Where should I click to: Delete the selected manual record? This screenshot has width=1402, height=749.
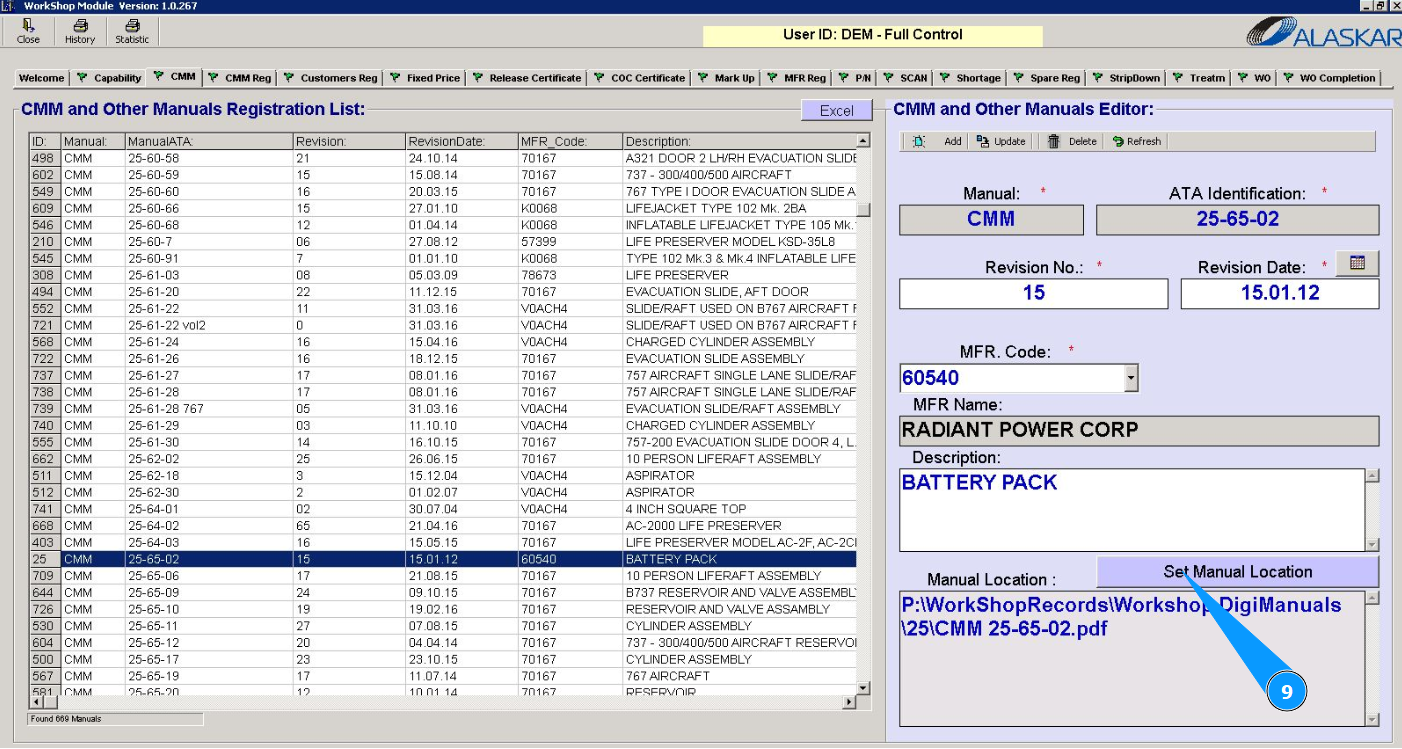(1072, 142)
